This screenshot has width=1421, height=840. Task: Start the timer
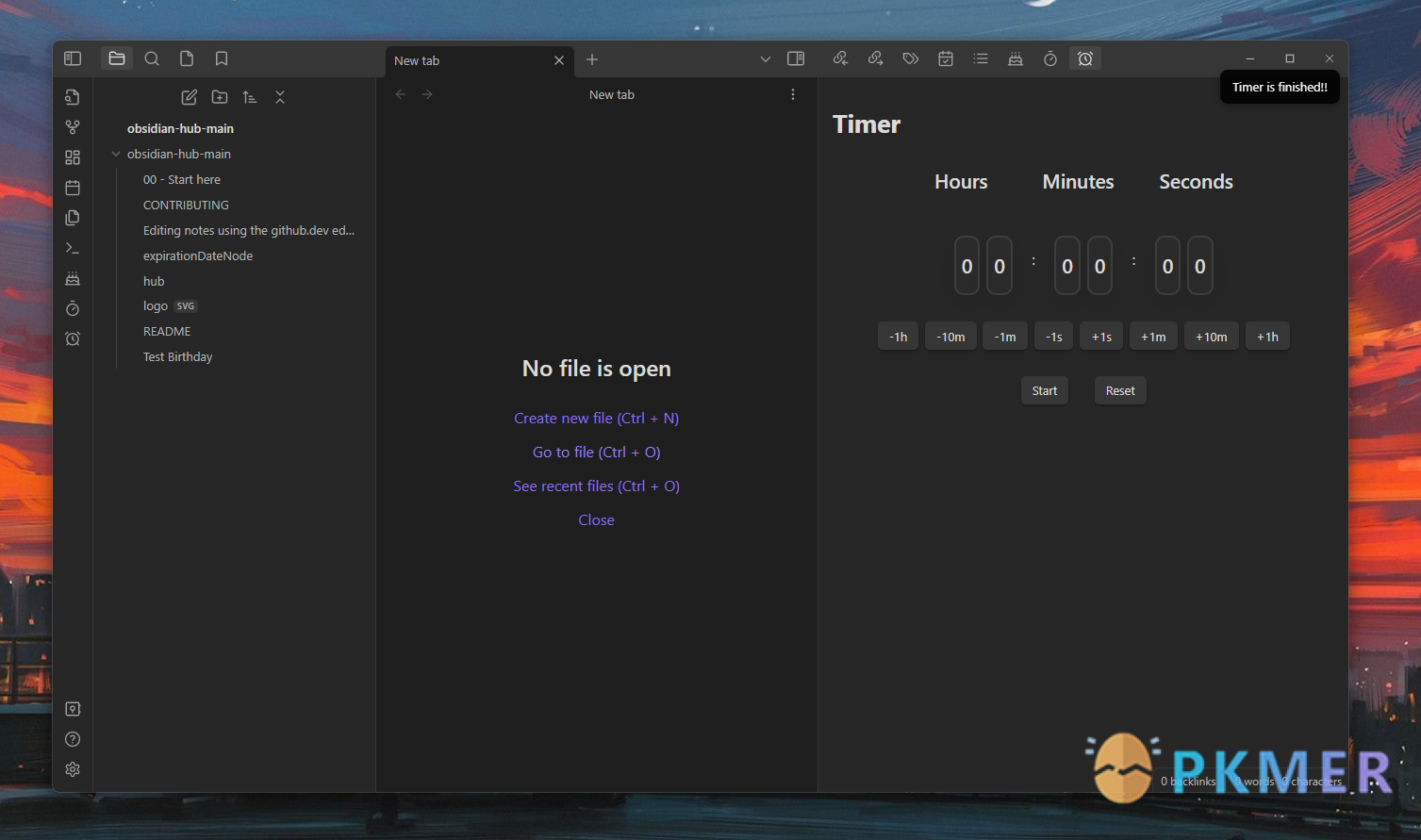(x=1044, y=390)
